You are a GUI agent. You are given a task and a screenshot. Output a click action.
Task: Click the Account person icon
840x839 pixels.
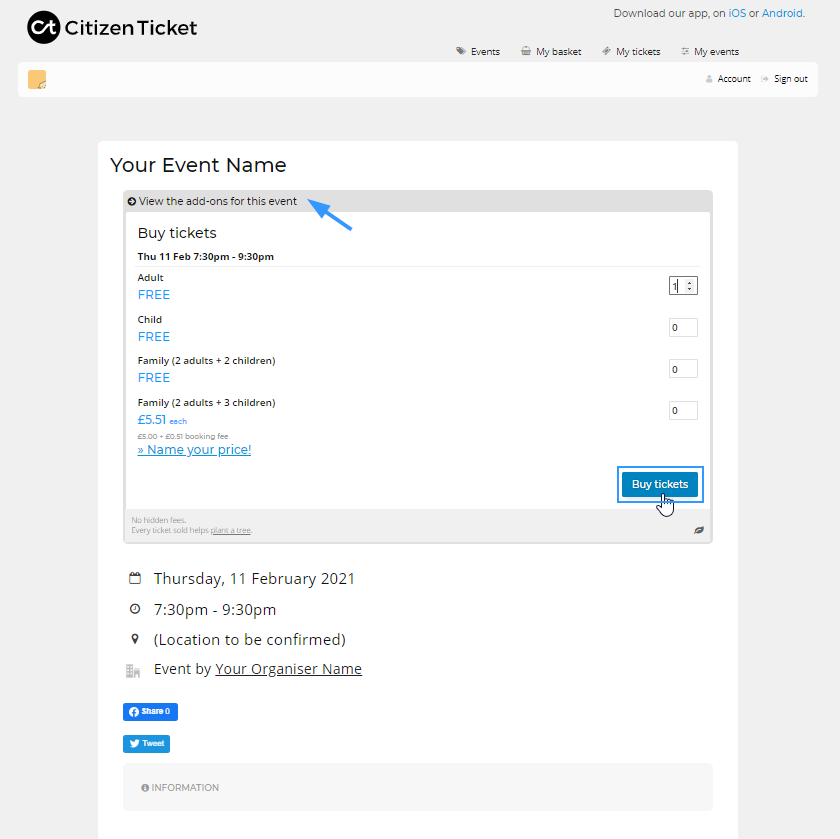click(x=709, y=79)
